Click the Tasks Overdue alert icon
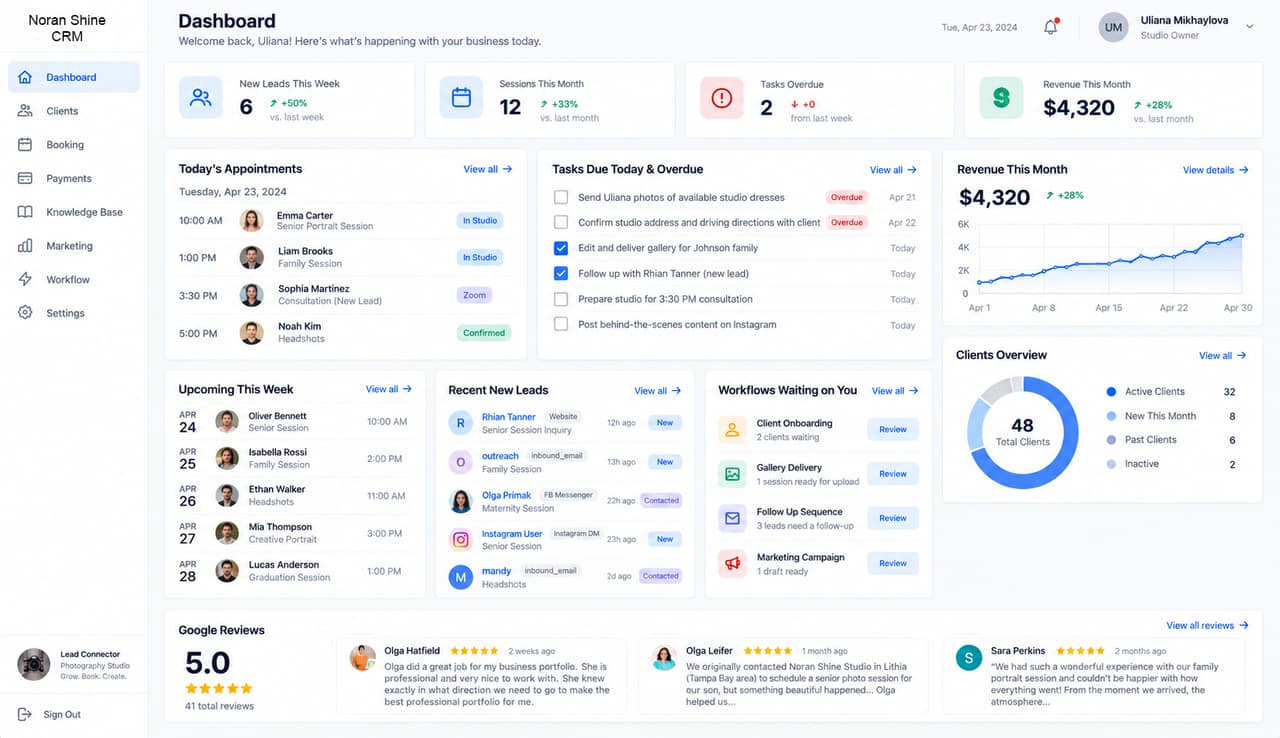 (x=721, y=98)
